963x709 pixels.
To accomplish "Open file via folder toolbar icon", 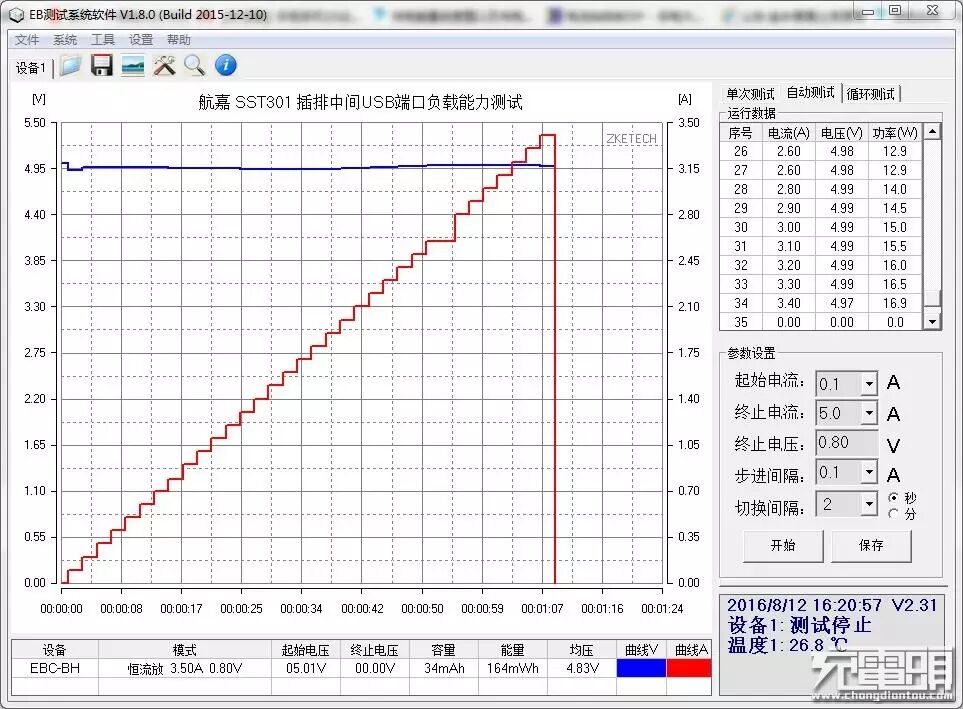I will (71, 65).
